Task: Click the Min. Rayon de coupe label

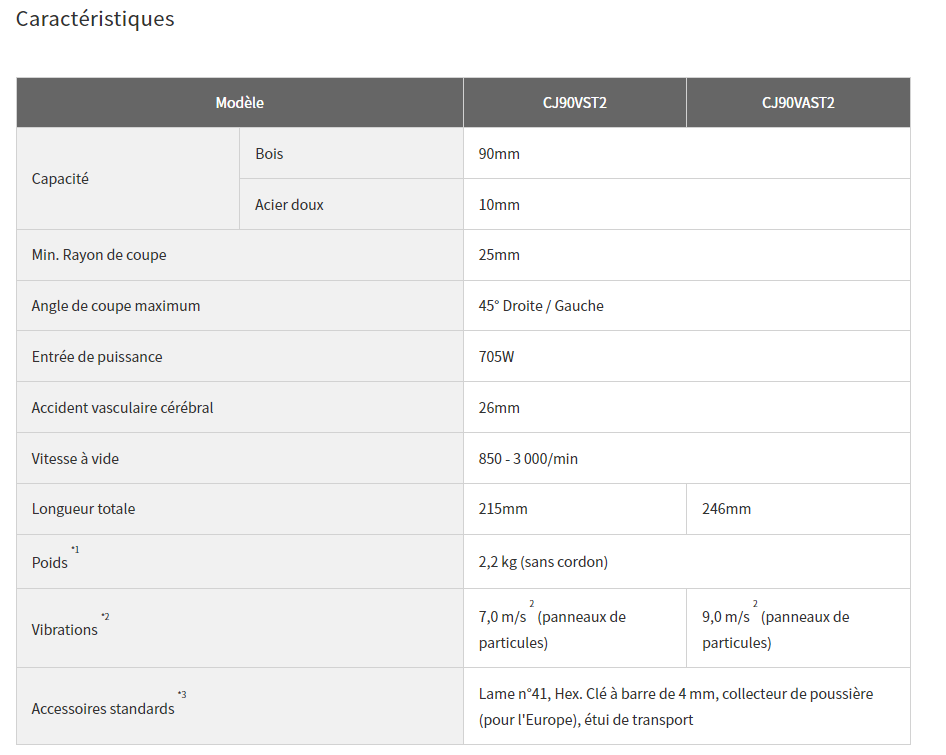Action: click(x=99, y=255)
